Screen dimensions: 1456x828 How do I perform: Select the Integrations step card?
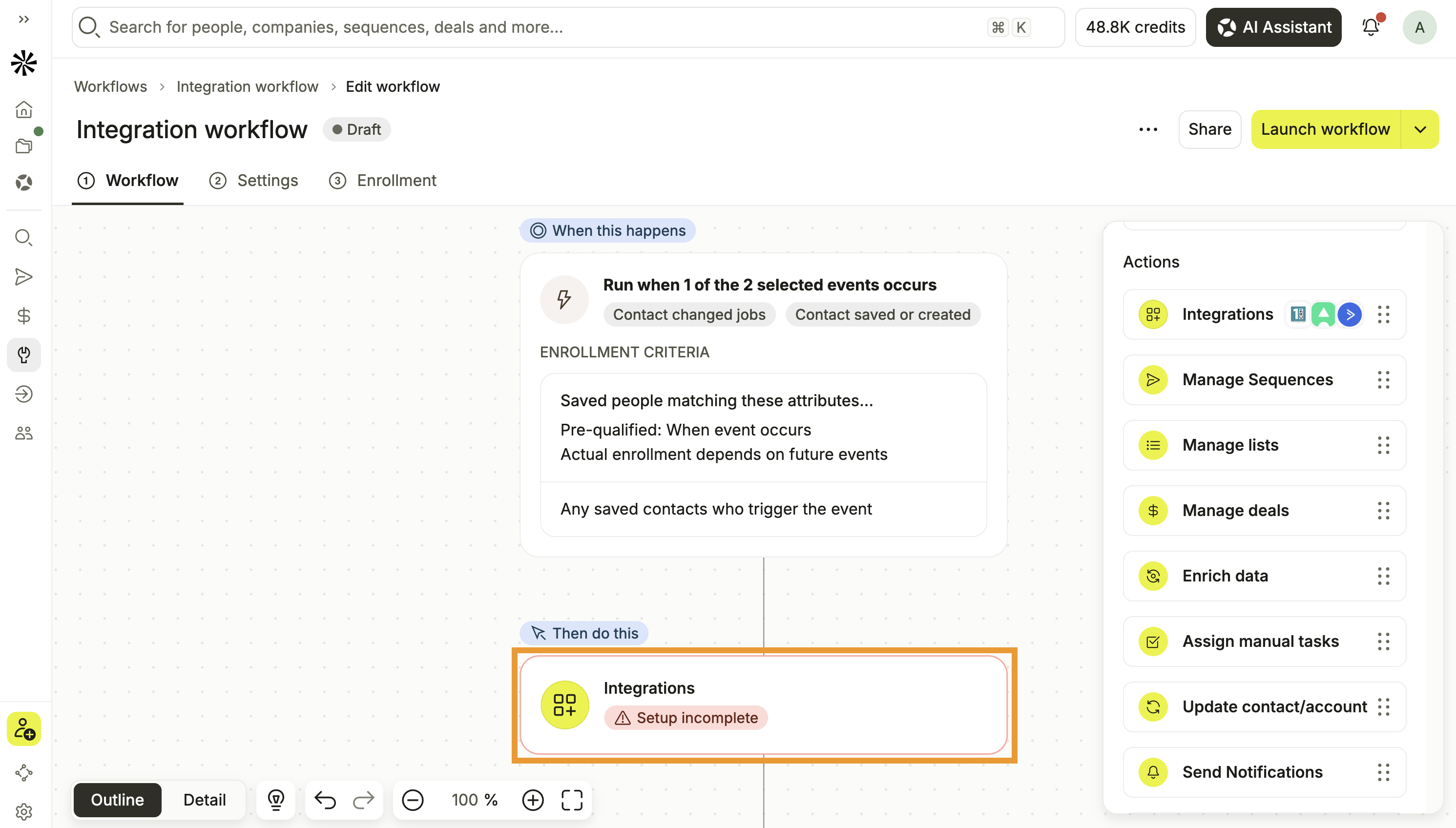click(x=764, y=705)
